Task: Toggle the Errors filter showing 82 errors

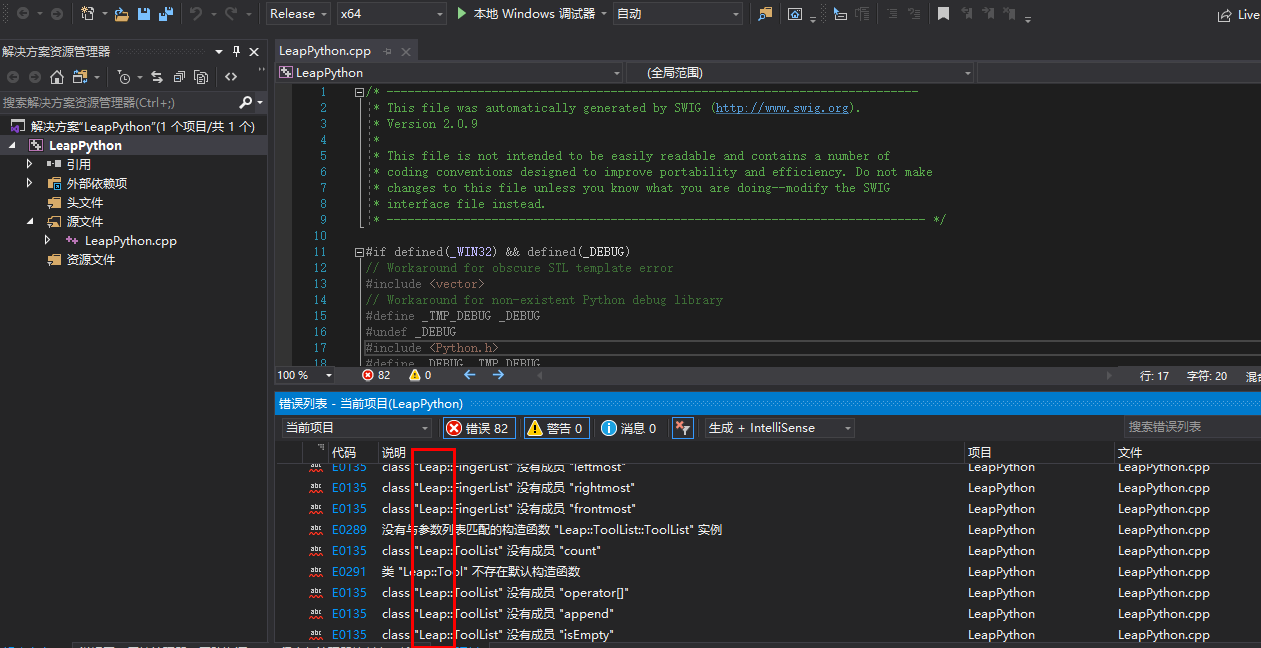Action: click(478, 427)
